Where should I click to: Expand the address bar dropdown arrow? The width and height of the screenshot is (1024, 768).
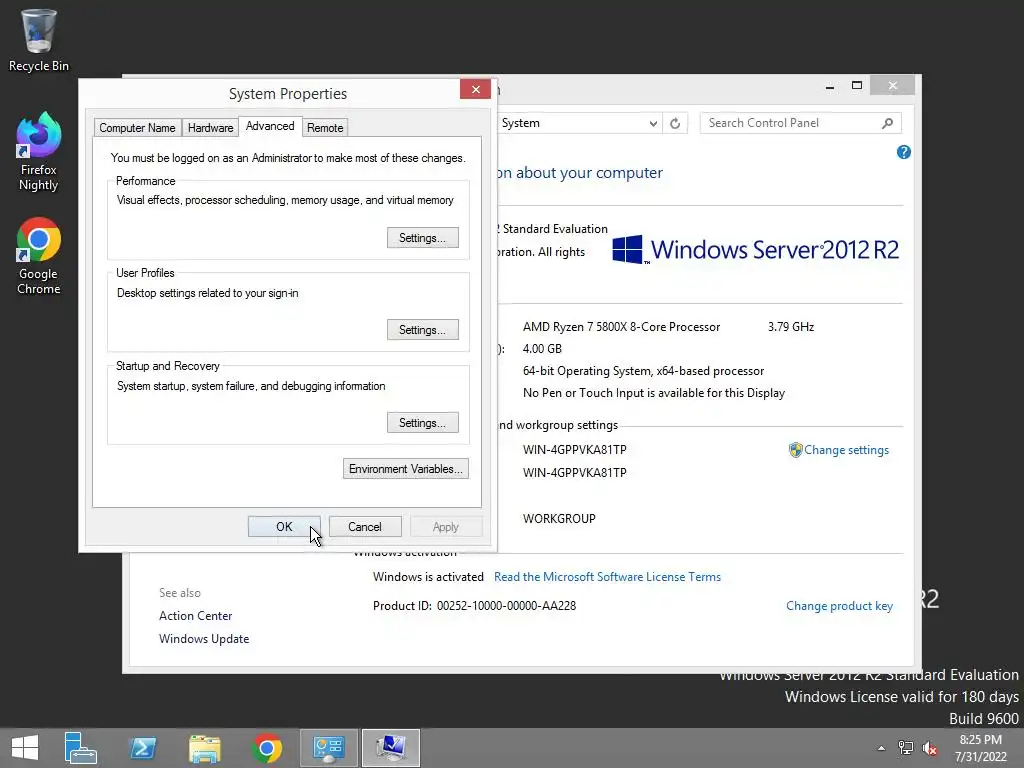[652, 123]
